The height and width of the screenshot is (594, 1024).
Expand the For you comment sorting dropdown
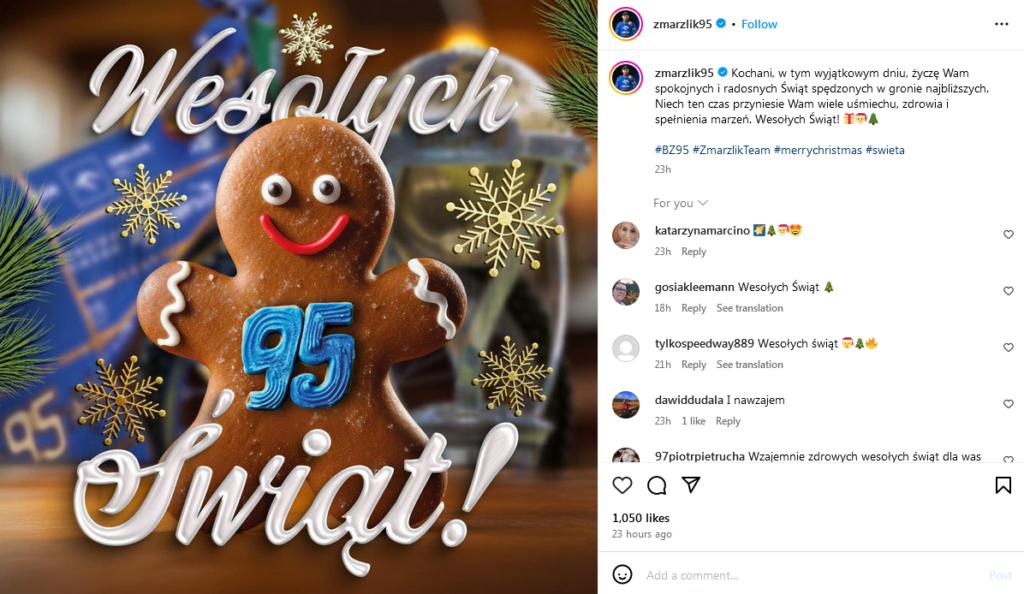click(680, 203)
